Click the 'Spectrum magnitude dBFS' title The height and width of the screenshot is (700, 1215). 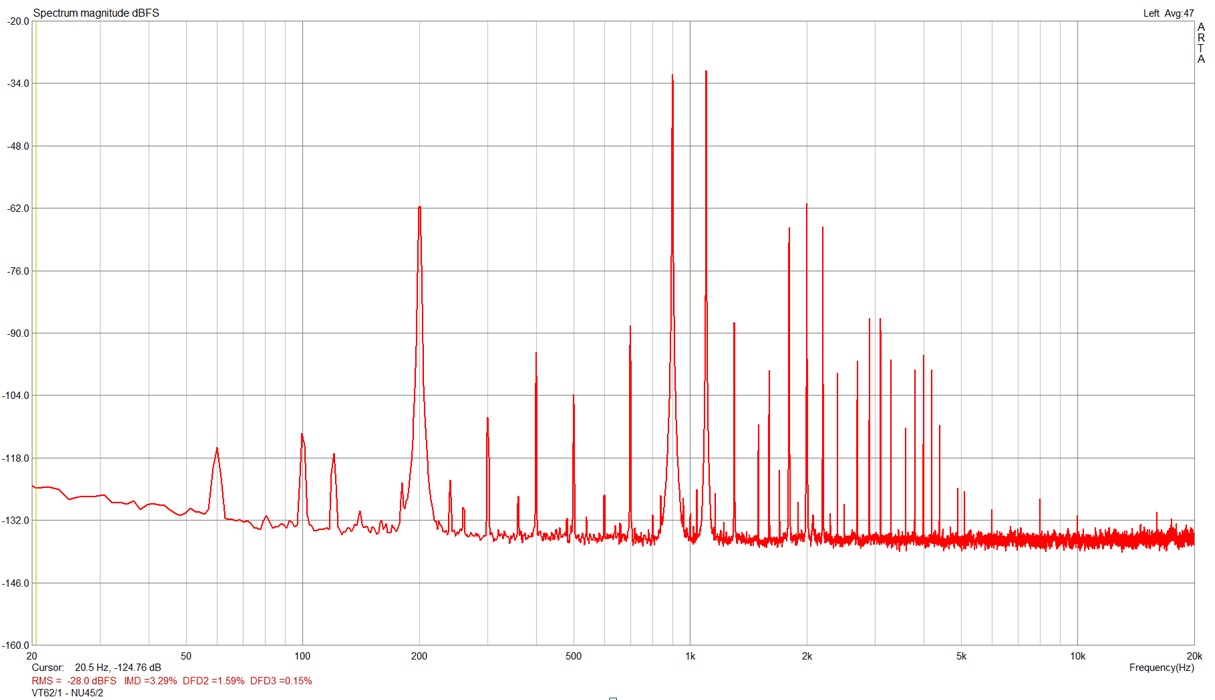96,13
